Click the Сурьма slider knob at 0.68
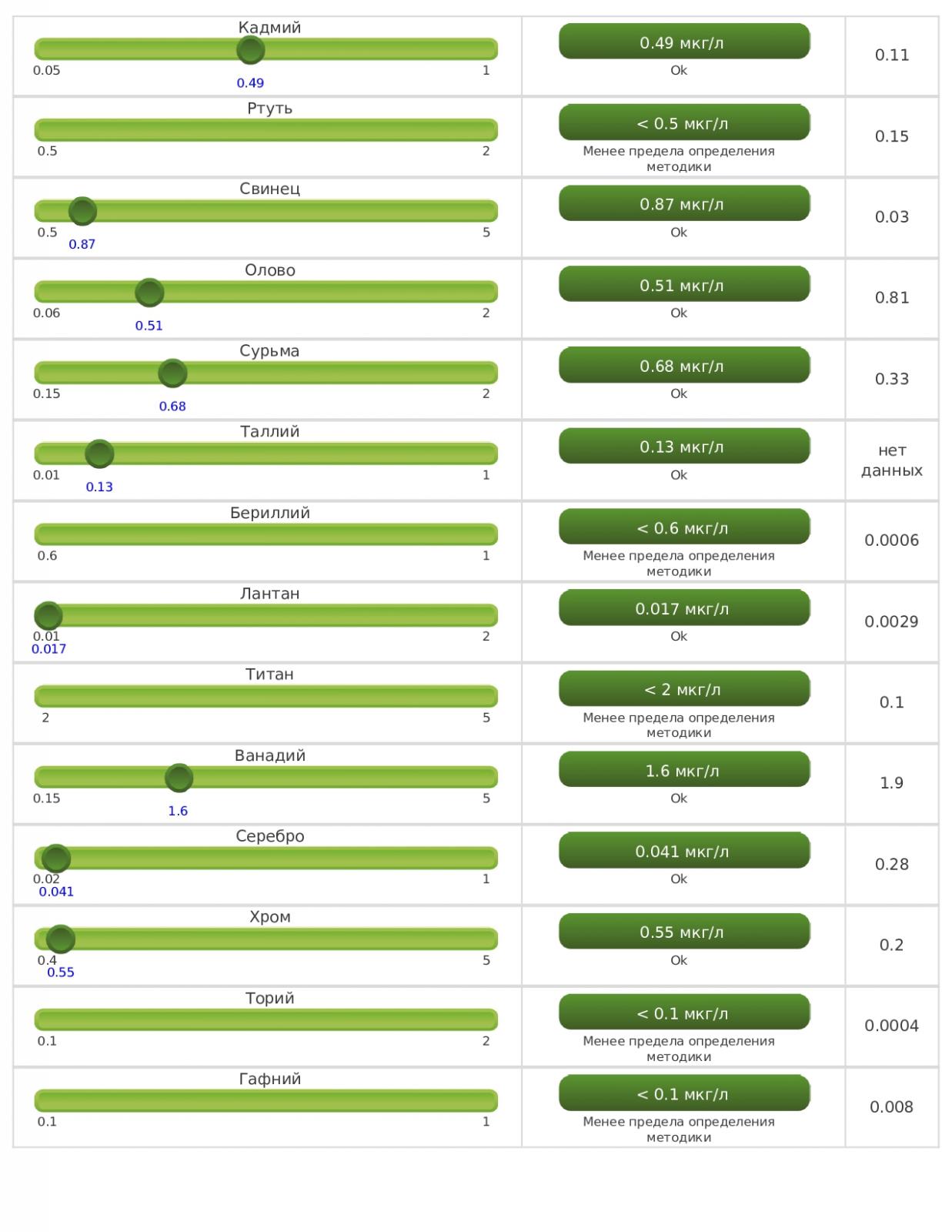 coord(172,373)
